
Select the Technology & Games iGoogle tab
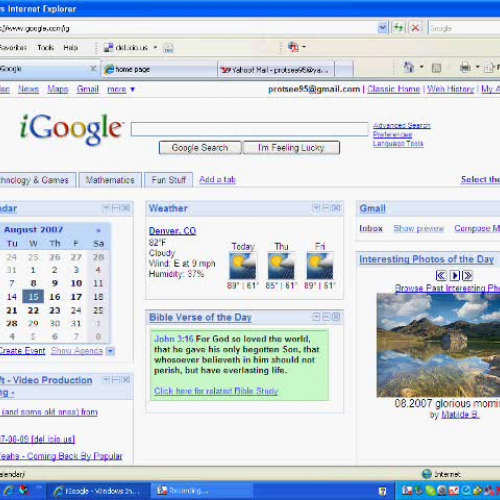click(37, 180)
